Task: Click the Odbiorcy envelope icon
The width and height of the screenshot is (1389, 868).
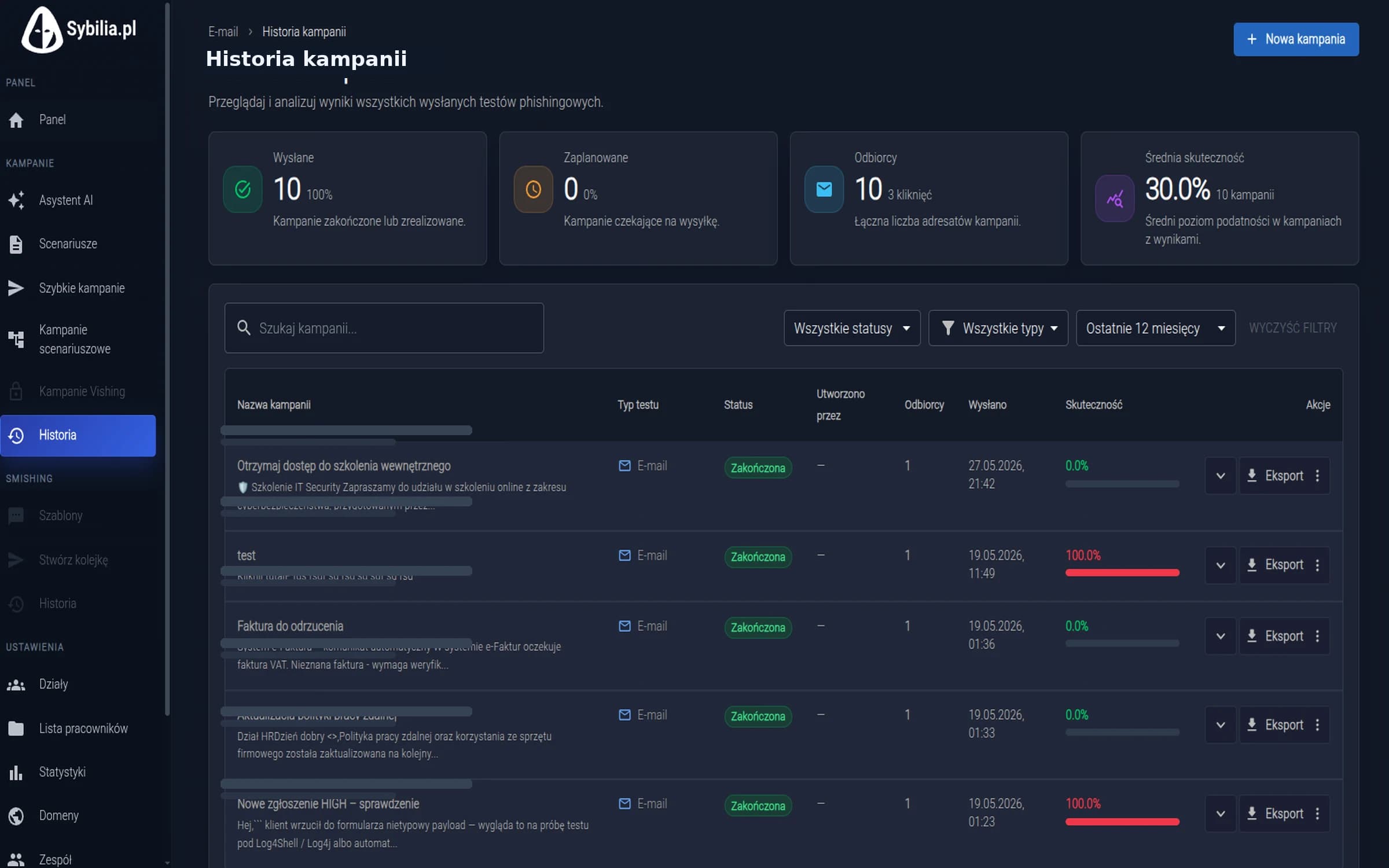Action: tap(824, 189)
